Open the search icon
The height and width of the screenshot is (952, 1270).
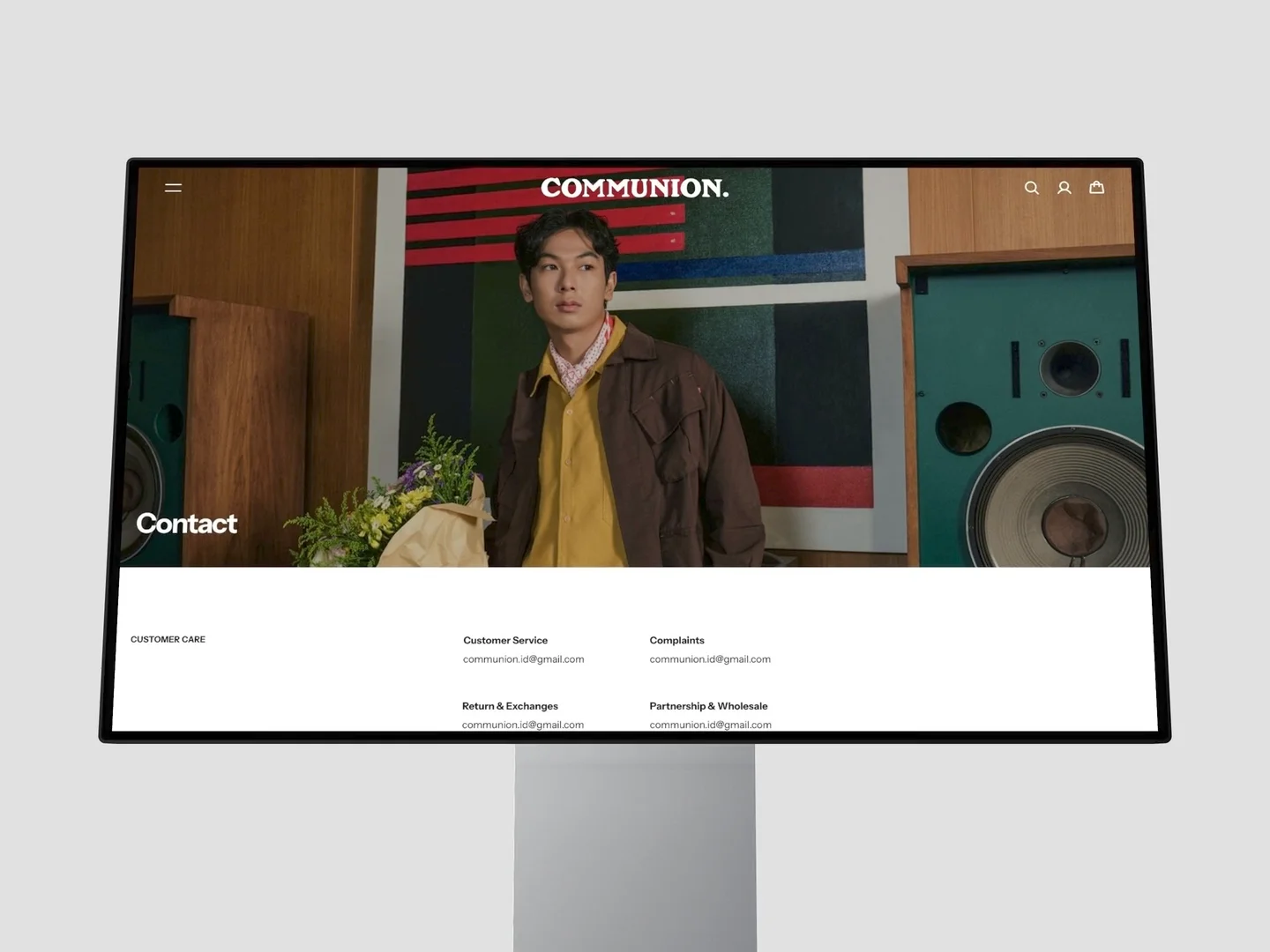pyautogui.click(x=1031, y=187)
